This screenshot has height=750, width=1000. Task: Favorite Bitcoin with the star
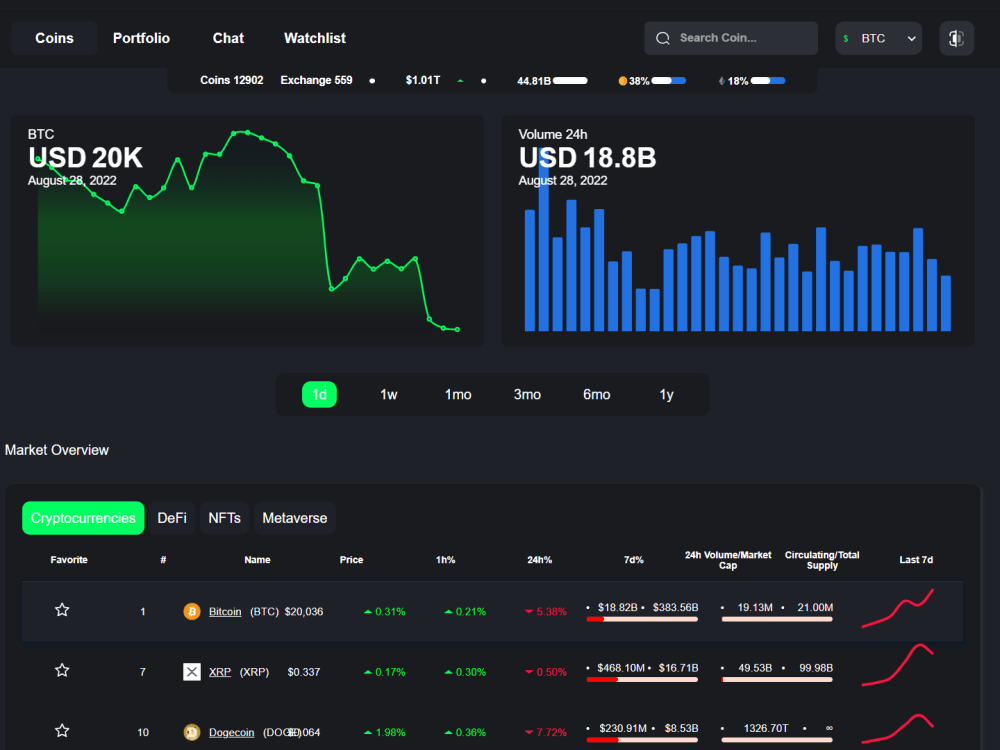pos(62,610)
